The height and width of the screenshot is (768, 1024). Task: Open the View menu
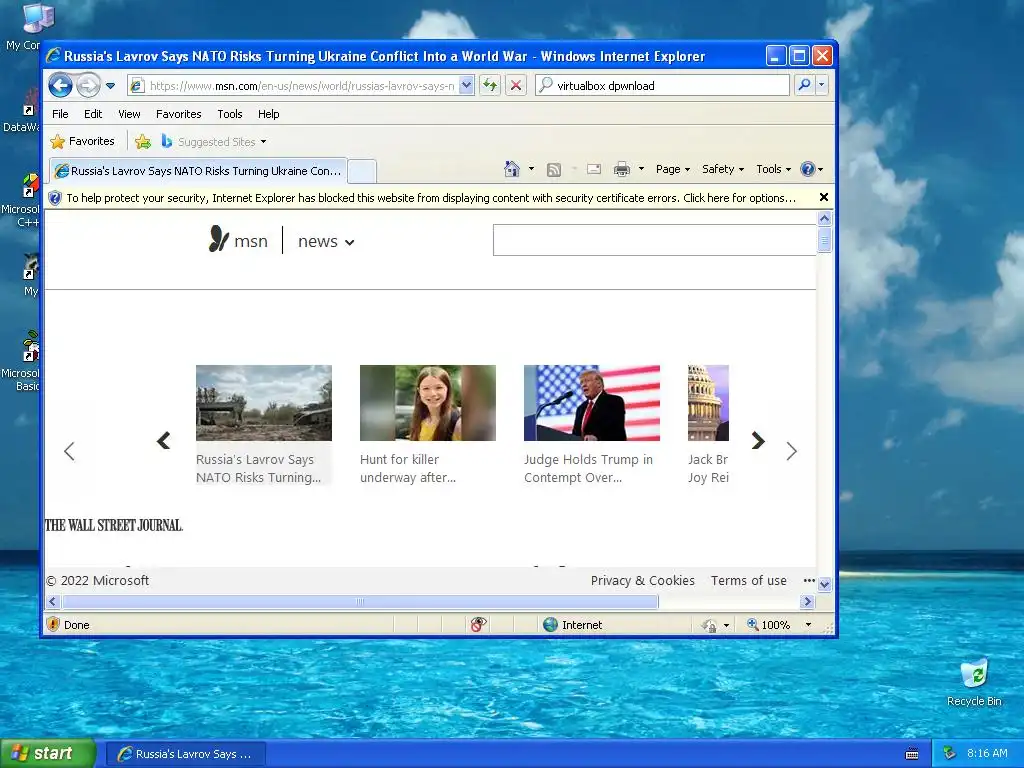[129, 114]
